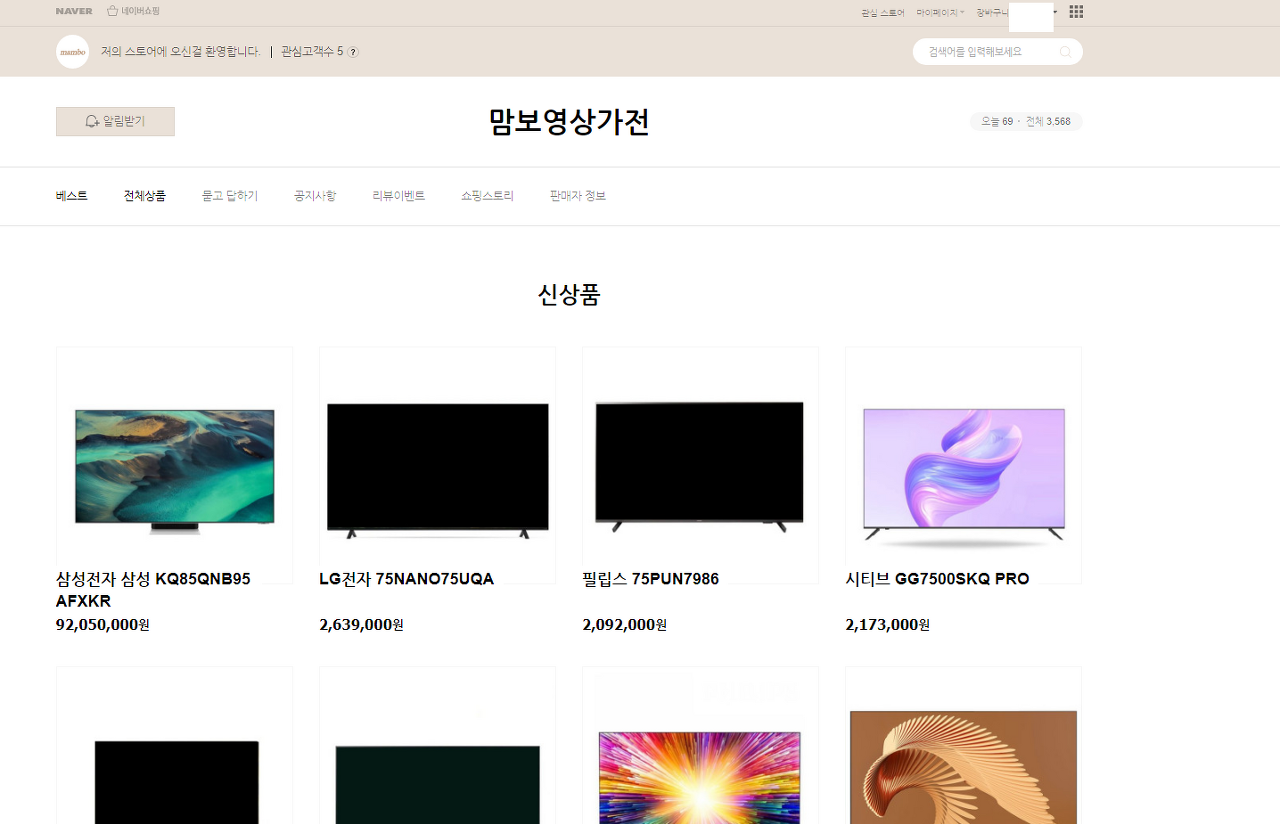This screenshot has width=1280, height=824.
Task: Select the 리뷰이벤트 tab
Action: 399,196
